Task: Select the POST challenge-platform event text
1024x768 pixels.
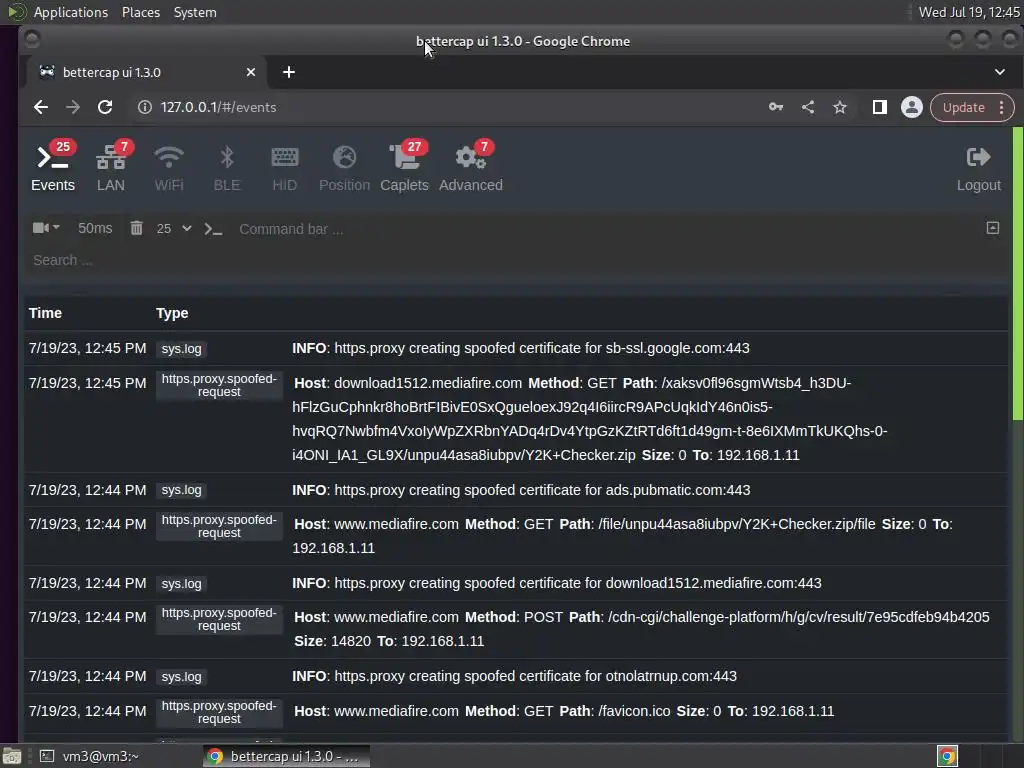Action: [x=641, y=629]
